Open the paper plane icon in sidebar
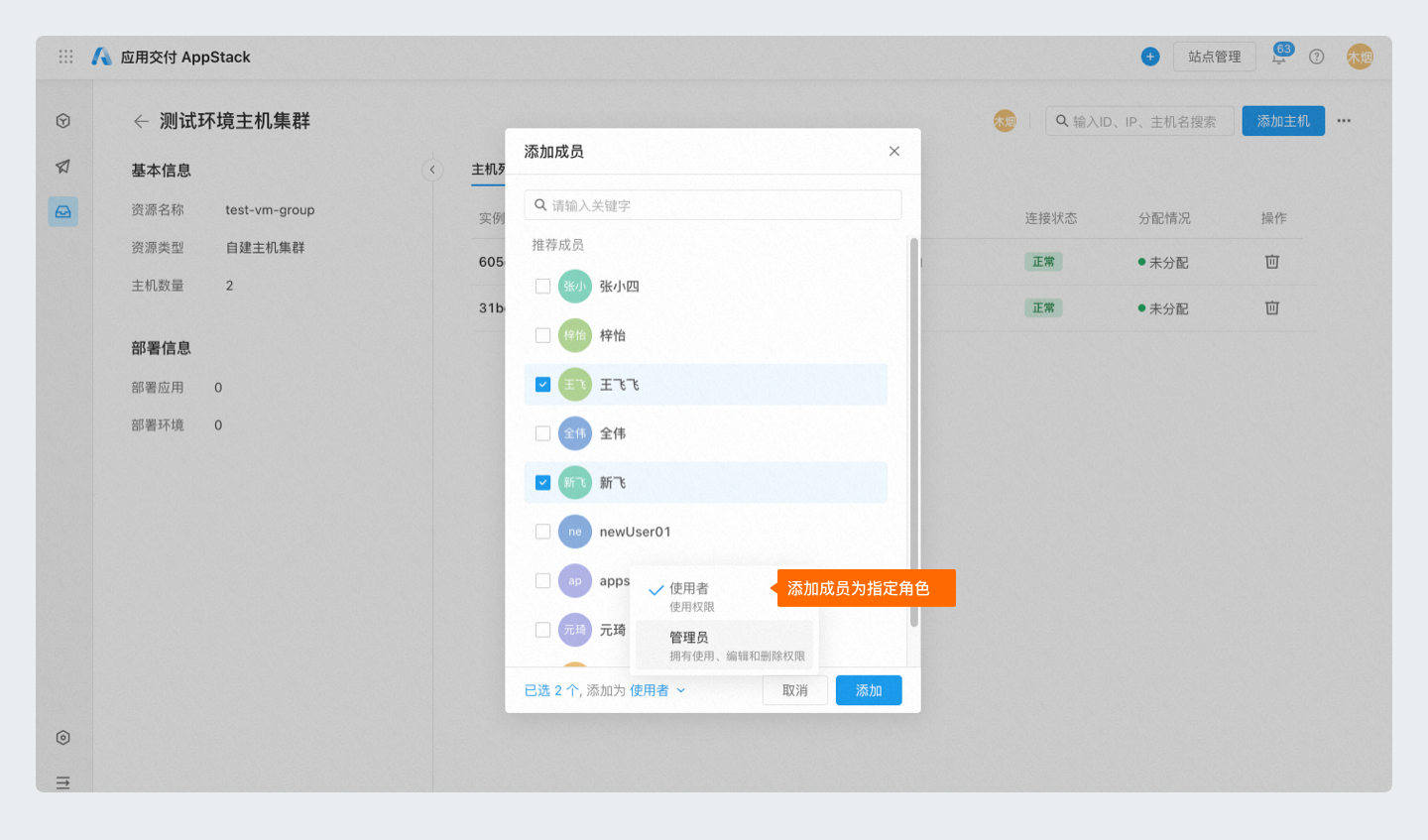Viewport: 1428px width, 840px height. [x=63, y=167]
